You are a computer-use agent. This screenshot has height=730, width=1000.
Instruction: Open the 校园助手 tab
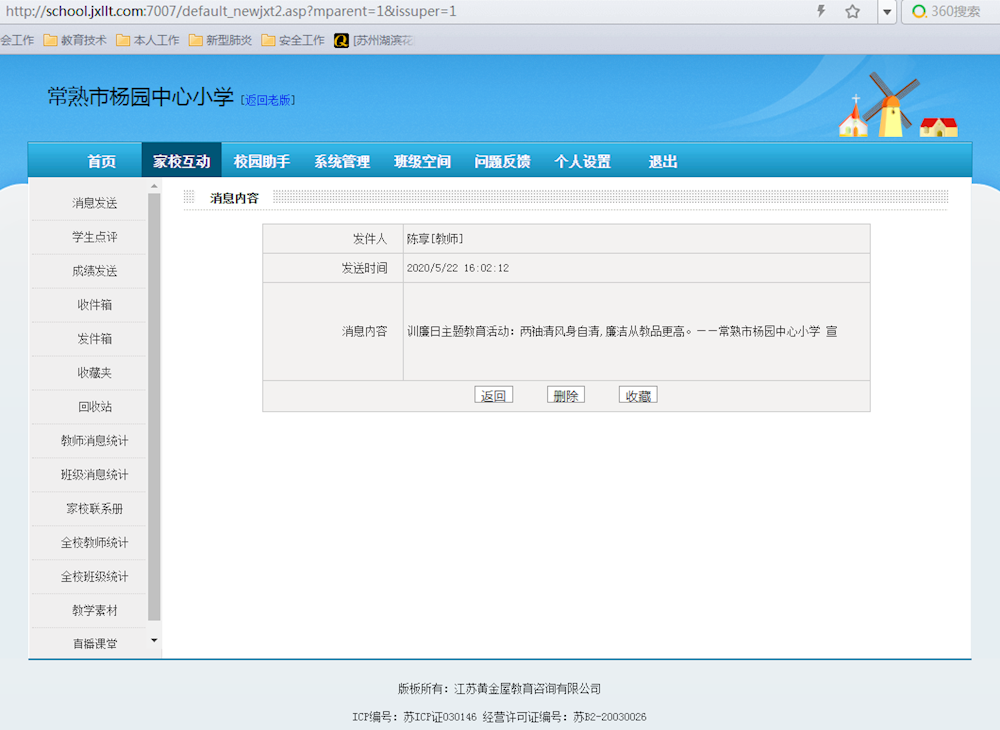pos(261,161)
